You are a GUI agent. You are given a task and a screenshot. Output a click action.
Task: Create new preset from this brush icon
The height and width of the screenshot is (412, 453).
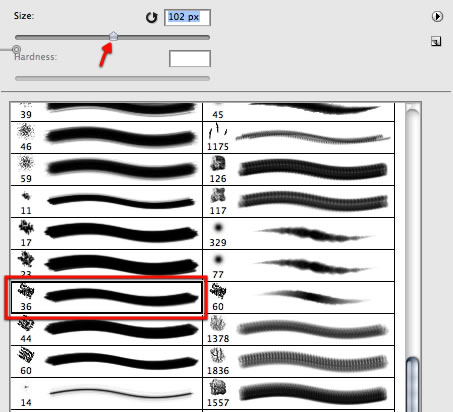click(x=436, y=41)
